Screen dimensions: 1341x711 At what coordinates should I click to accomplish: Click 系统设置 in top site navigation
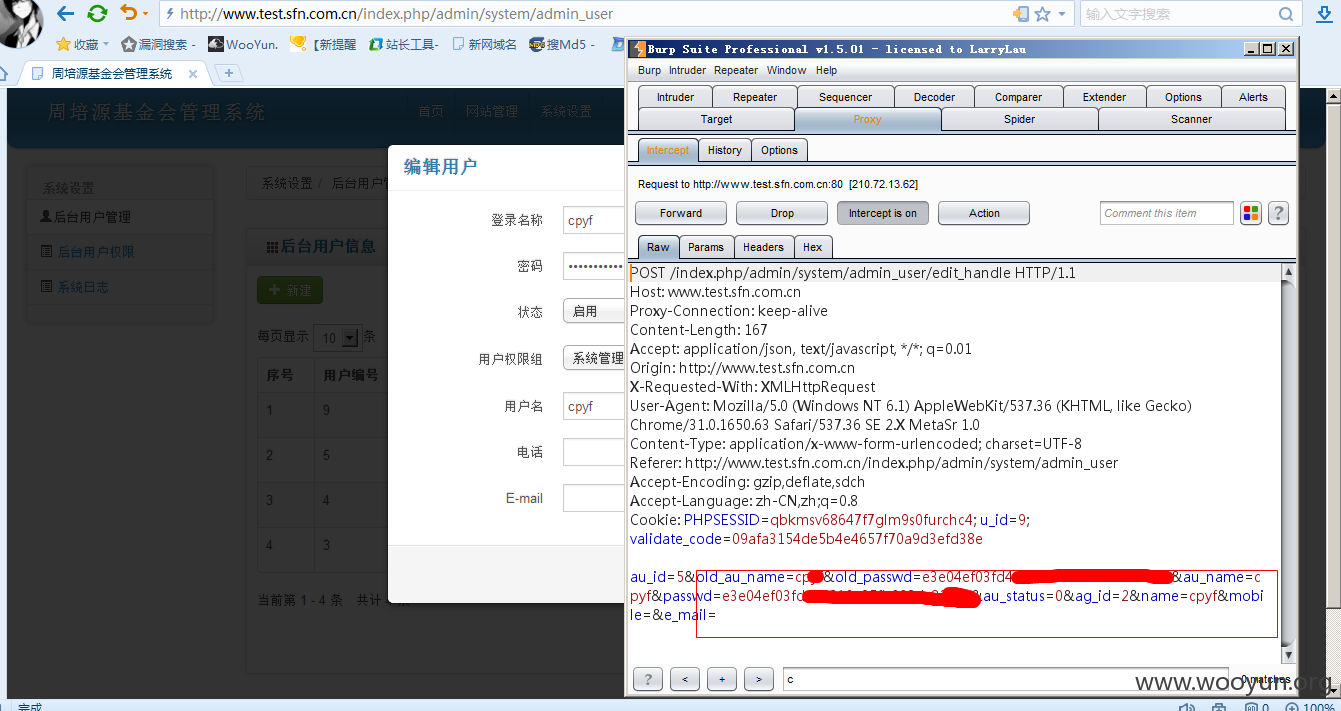pyautogui.click(x=566, y=112)
